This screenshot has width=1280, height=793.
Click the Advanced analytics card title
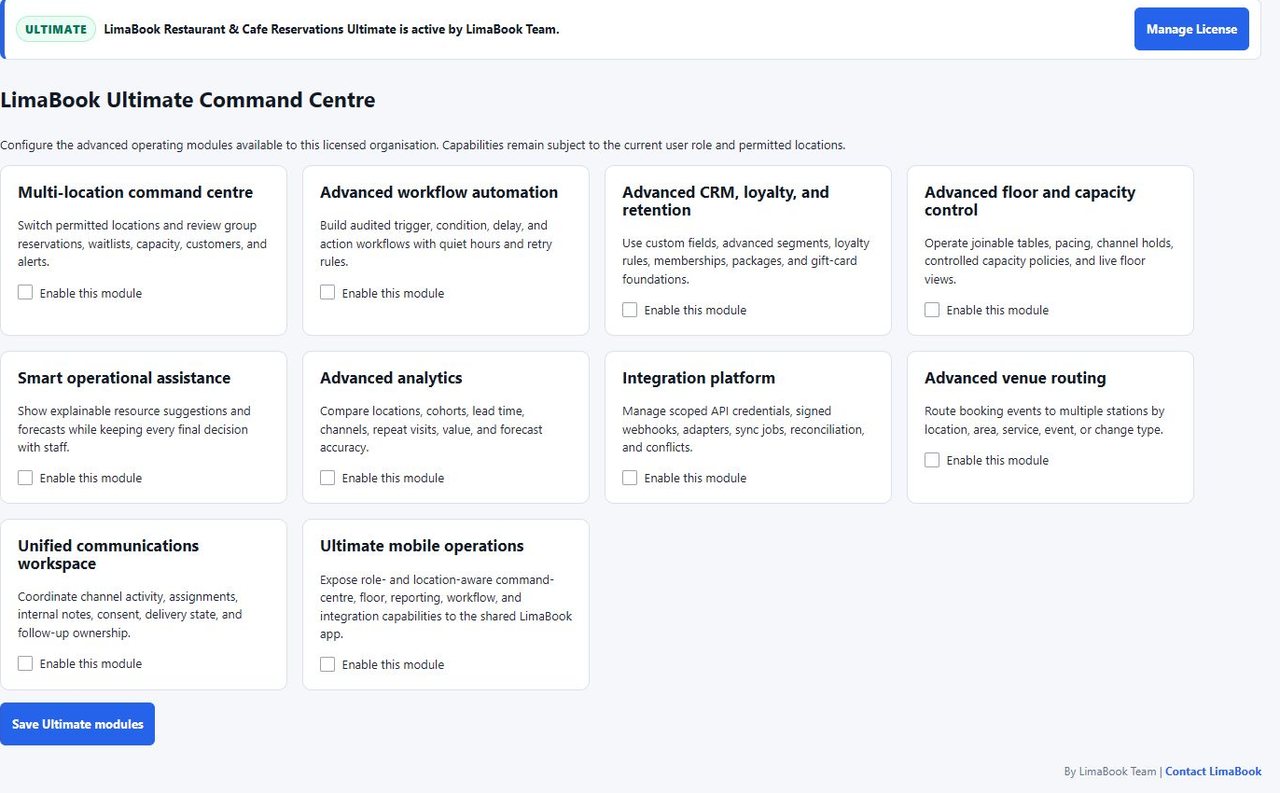391,378
